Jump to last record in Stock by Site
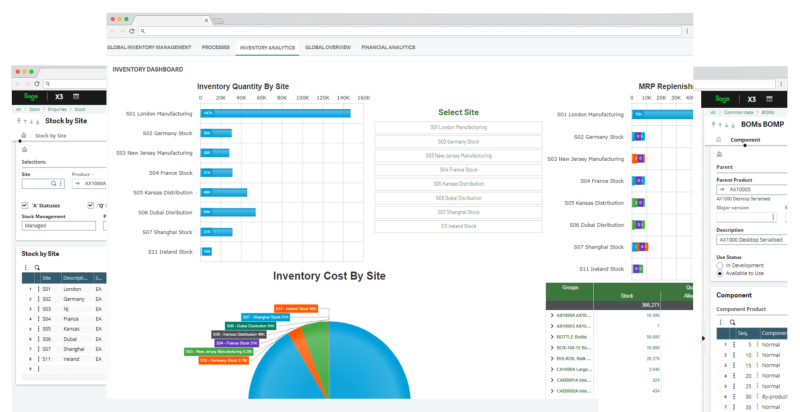The height and width of the screenshot is (412, 800). click(x=37, y=121)
